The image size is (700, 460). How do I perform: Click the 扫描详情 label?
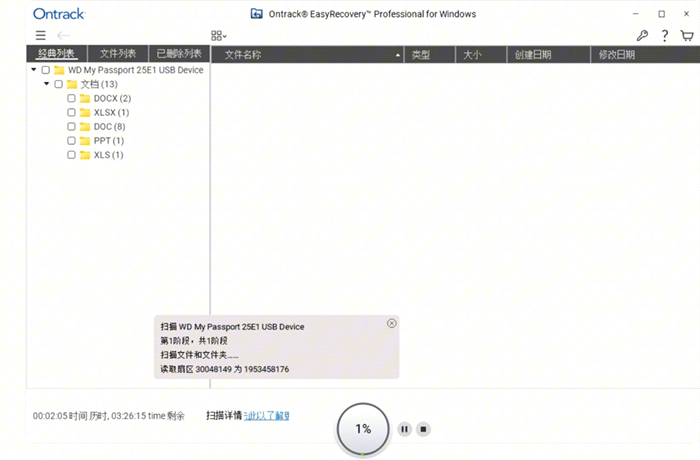(x=224, y=416)
